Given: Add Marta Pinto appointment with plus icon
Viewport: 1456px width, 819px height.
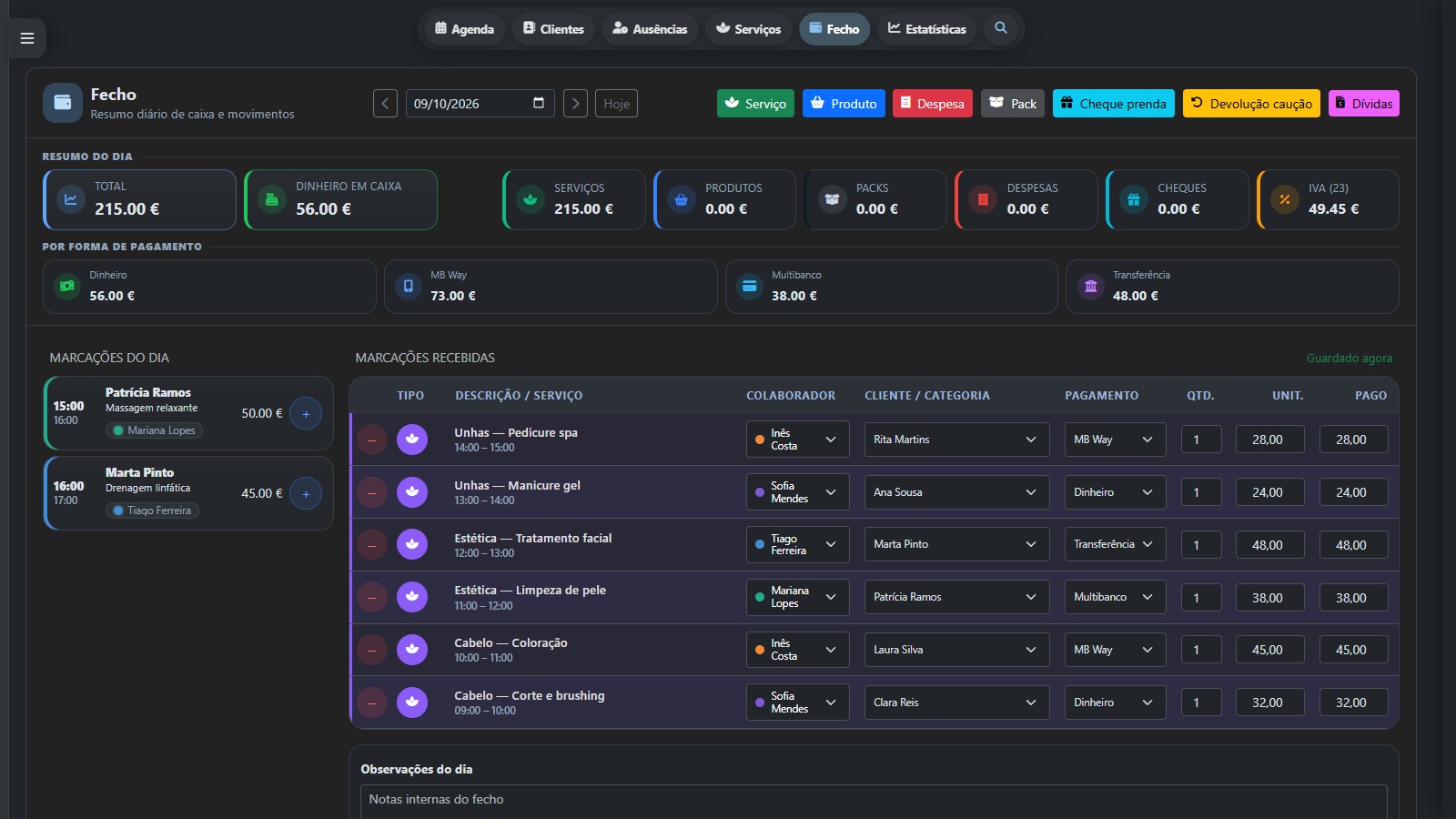Looking at the screenshot, I should pyautogui.click(x=306, y=494).
